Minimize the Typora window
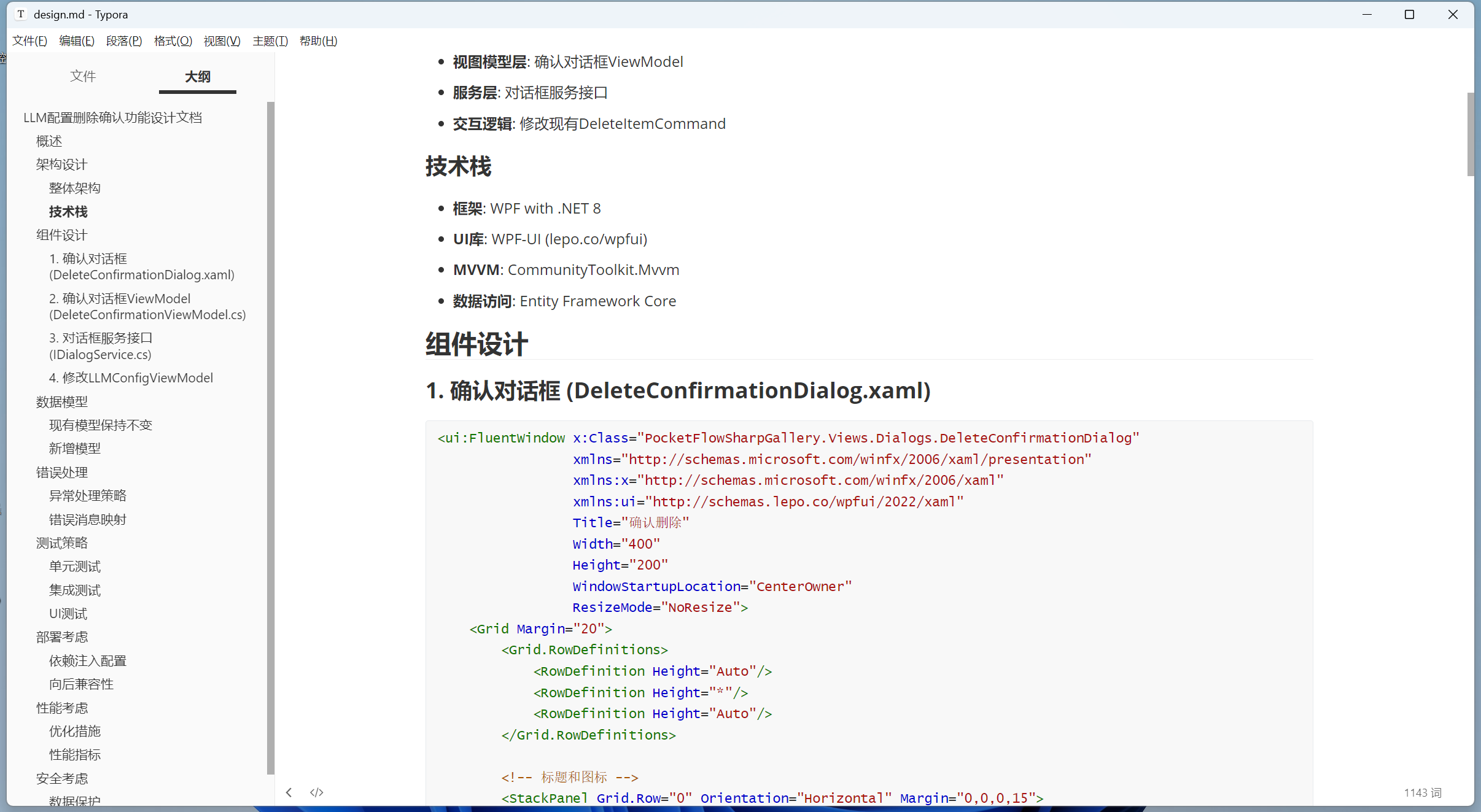Viewport: 1481px width, 812px height. pos(1367,14)
